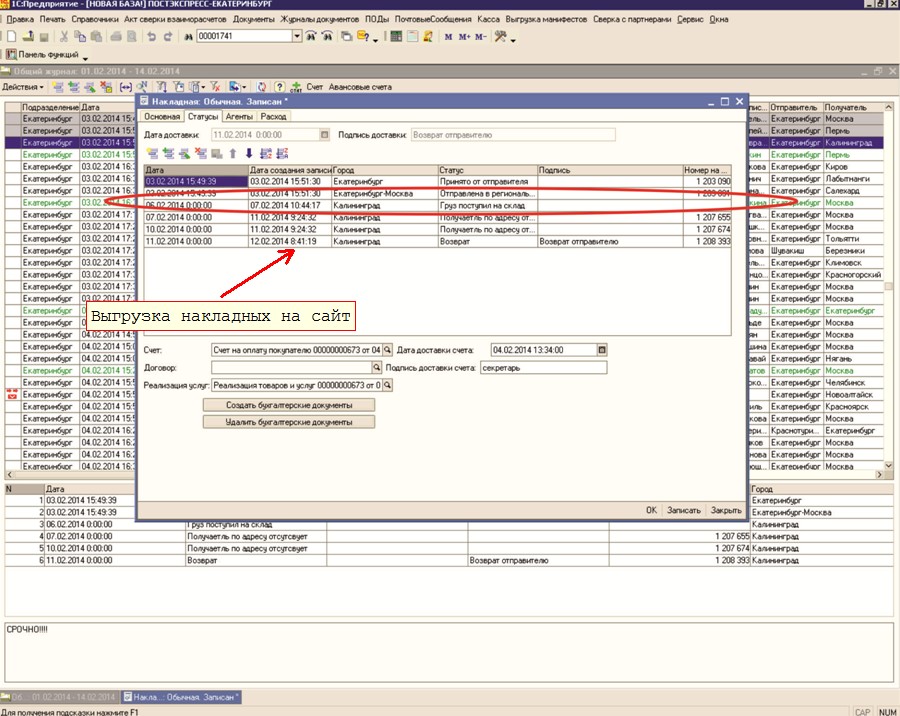Click the help question icon in journal toolbar
The width and height of the screenshot is (900, 716).
280,87
